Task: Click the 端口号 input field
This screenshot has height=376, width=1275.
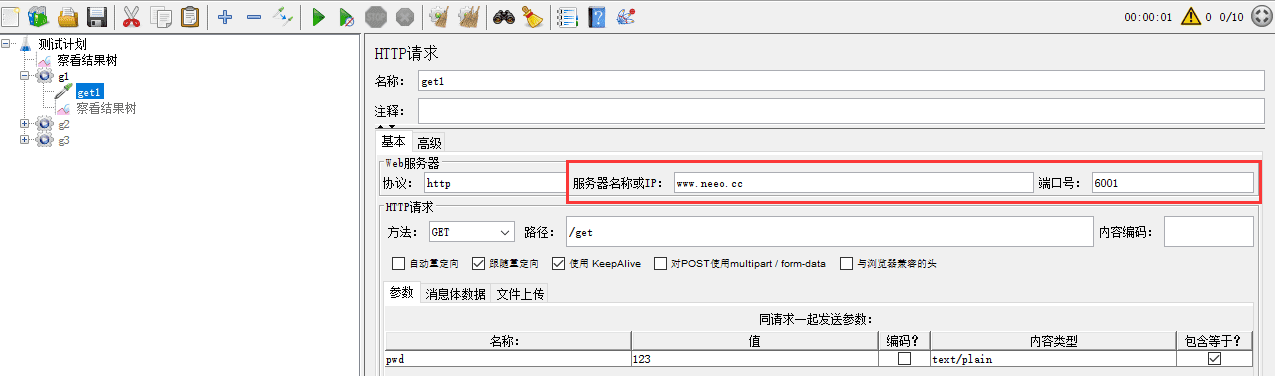Action: 1172,183
